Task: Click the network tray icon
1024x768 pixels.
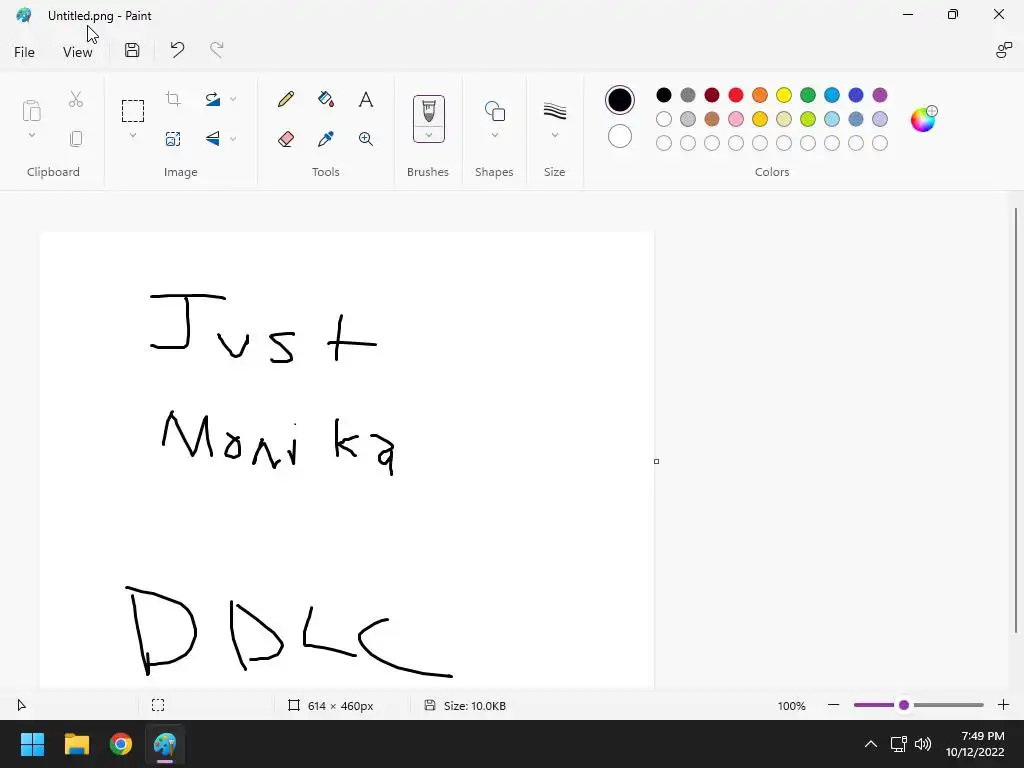Action: (899, 744)
